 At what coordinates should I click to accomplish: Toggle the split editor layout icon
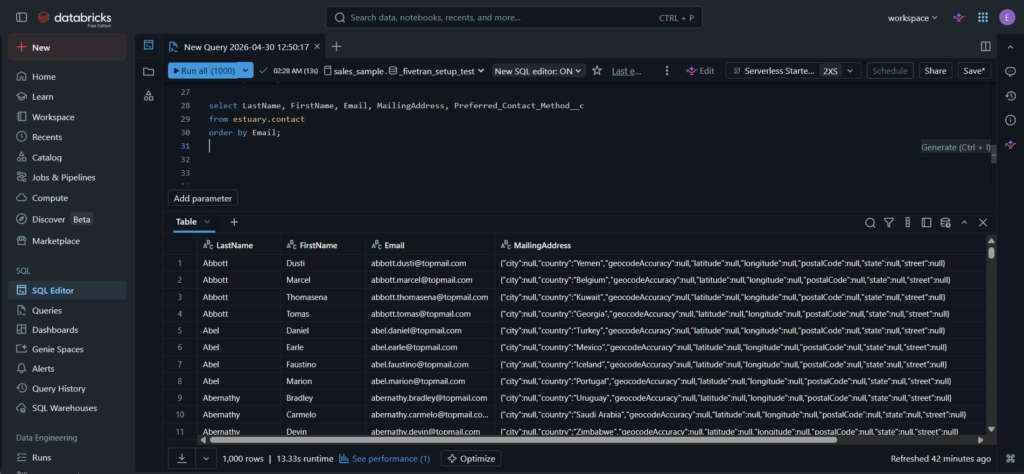(985, 46)
